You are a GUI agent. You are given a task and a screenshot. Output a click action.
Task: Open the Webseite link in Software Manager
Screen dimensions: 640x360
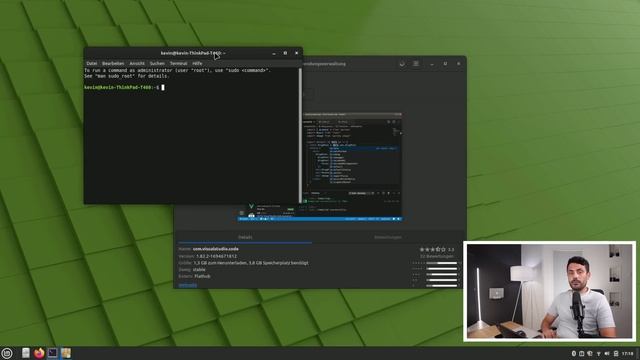(188, 285)
